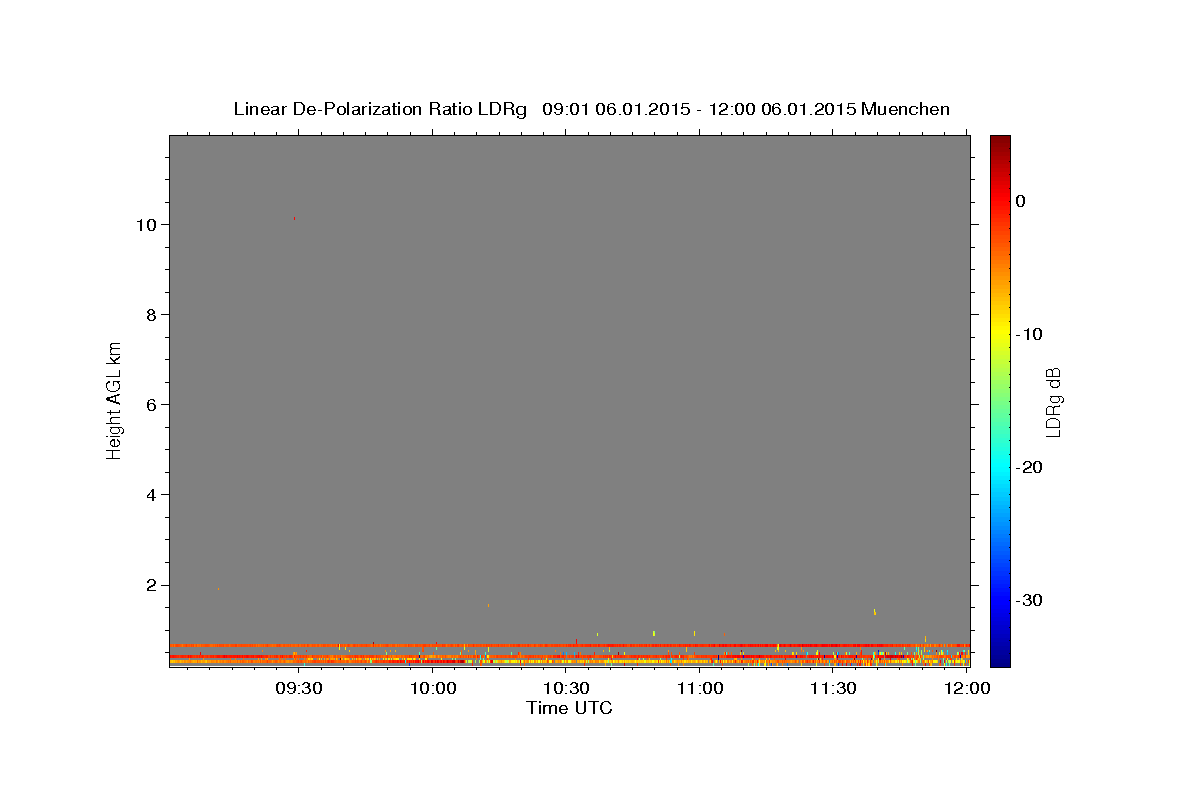Click the '10:00' time tick label
1200x800 pixels.
click(433, 688)
